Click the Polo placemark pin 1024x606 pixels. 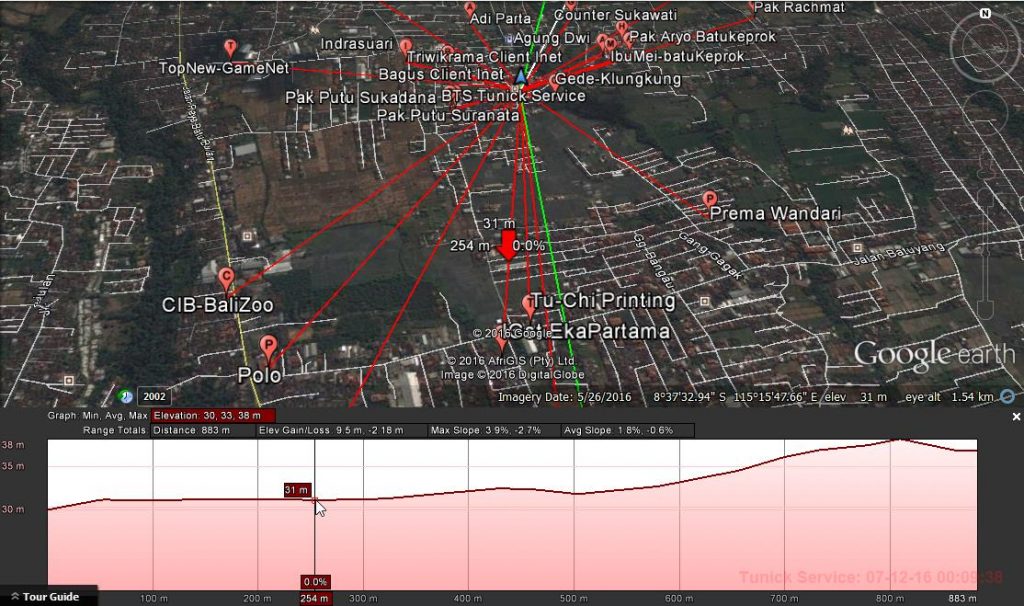point(268,347)
